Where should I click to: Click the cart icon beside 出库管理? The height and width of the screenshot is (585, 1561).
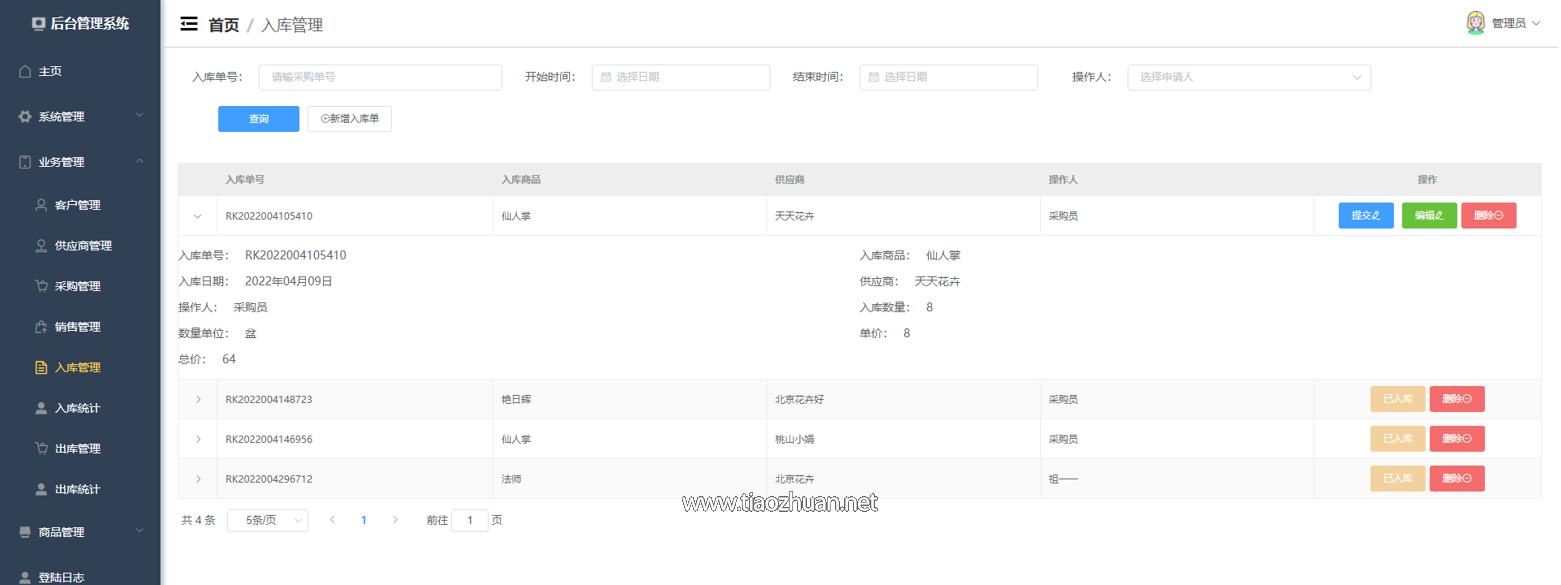[41, 449]
